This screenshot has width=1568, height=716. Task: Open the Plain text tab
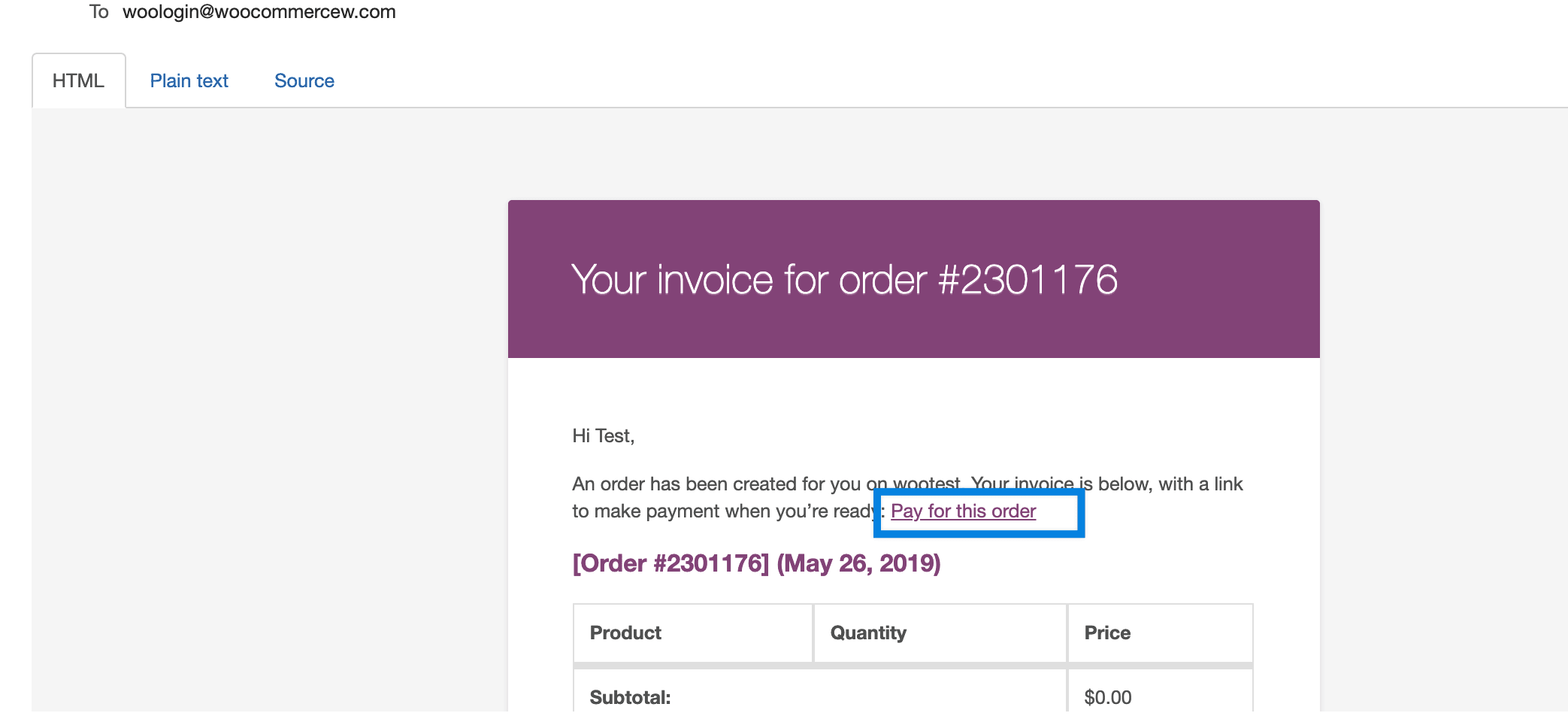[x=189, y=81]
